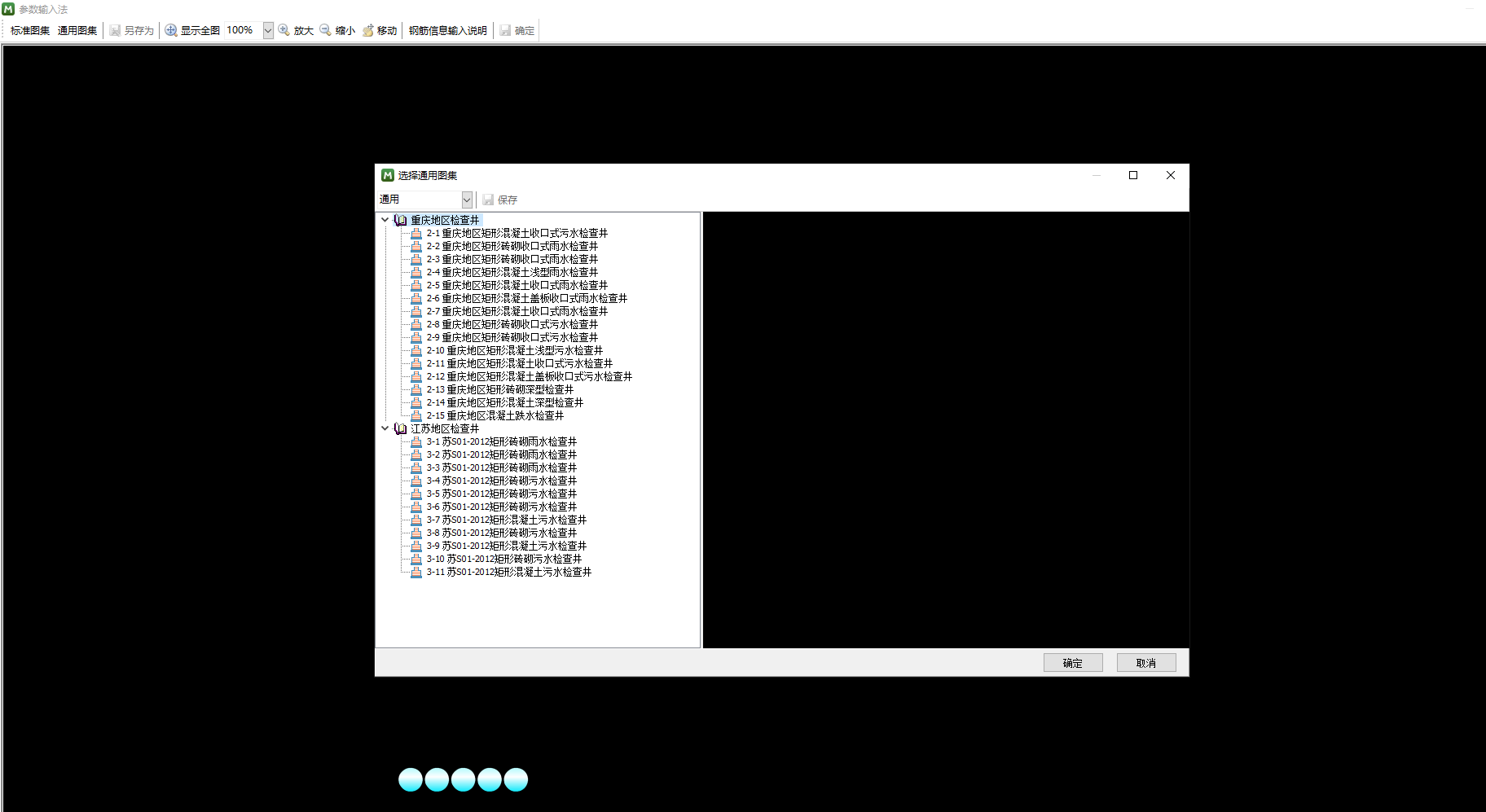Viewport: 1486px width, 812px height.
Task: Select item 3-9 苏S01-2012矩形混凝土污水检查井
Action: (x=506, y=546)
